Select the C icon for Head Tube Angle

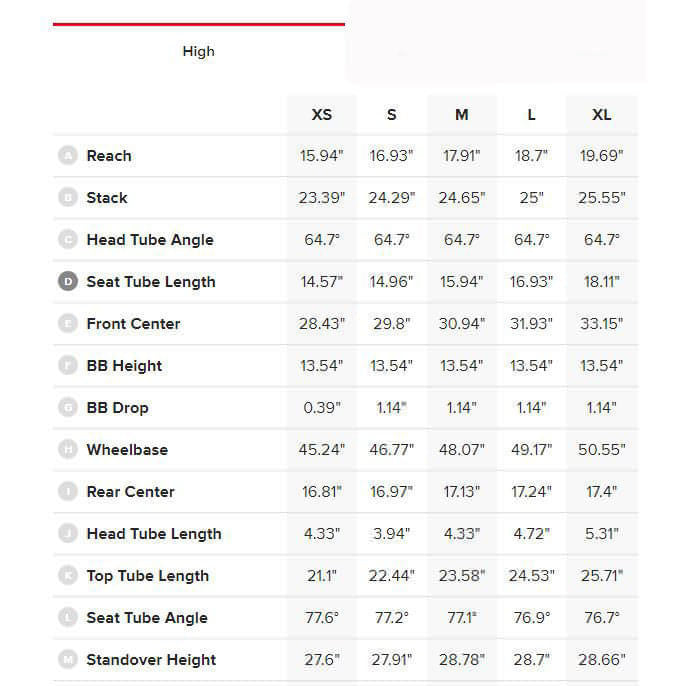tap(68, 240)
